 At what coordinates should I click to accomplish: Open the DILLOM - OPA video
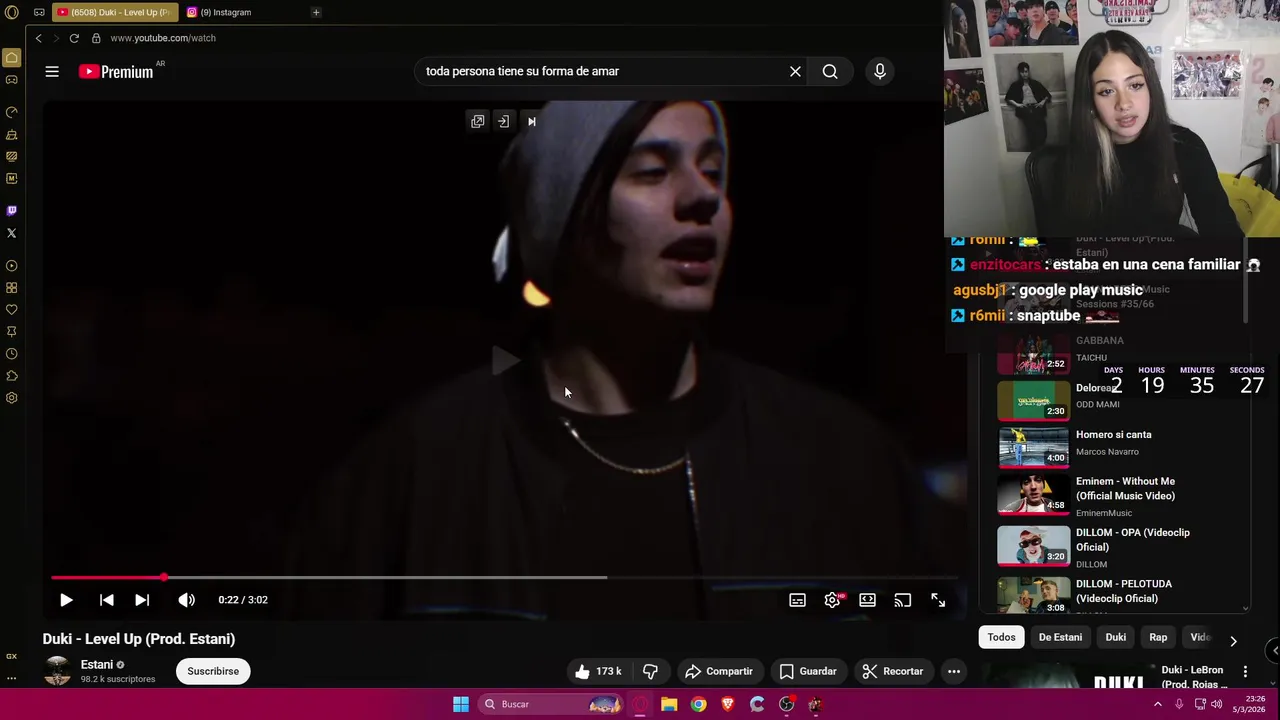pos(1132,540)
